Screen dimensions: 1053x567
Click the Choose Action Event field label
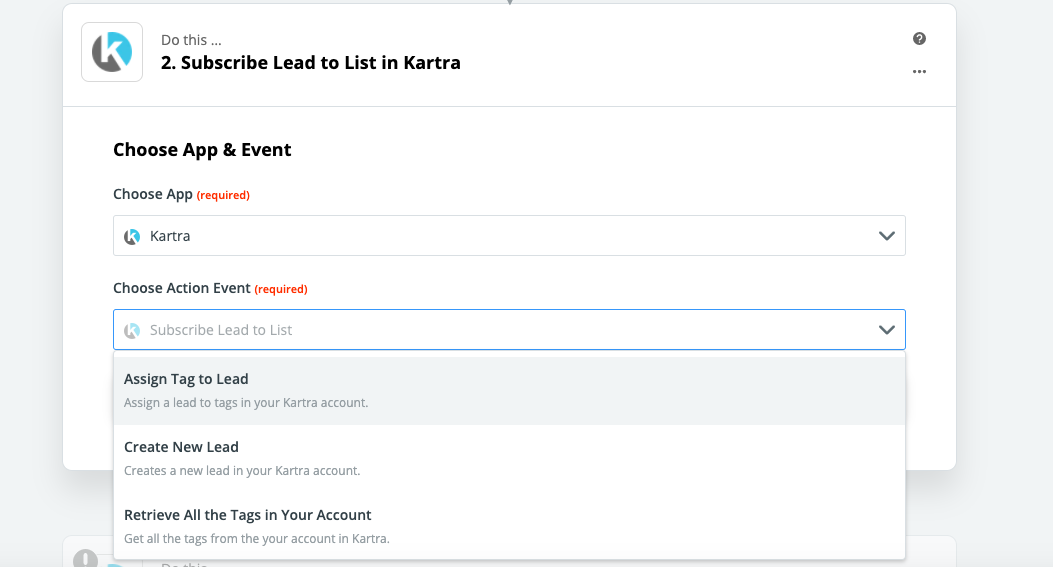point(181,288)
